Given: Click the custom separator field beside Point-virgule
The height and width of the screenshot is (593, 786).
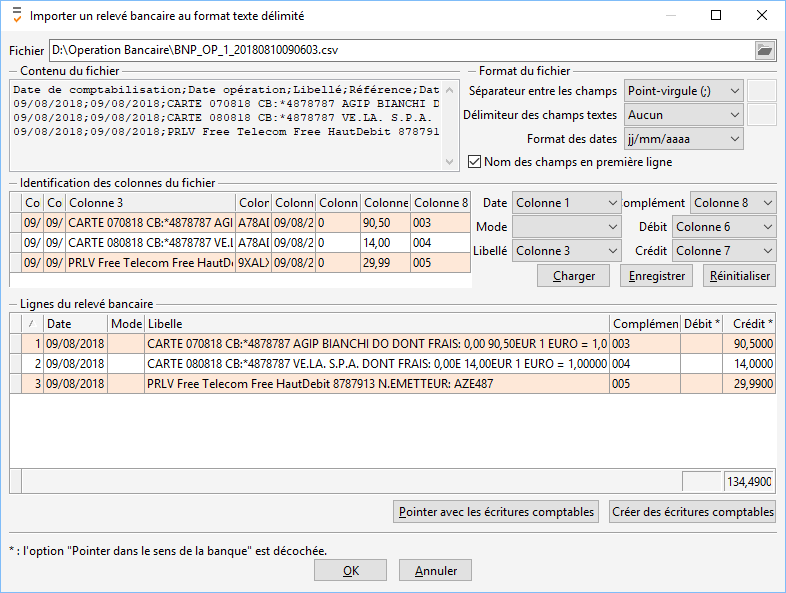Looking at the screenshot, I should [761, 91].
